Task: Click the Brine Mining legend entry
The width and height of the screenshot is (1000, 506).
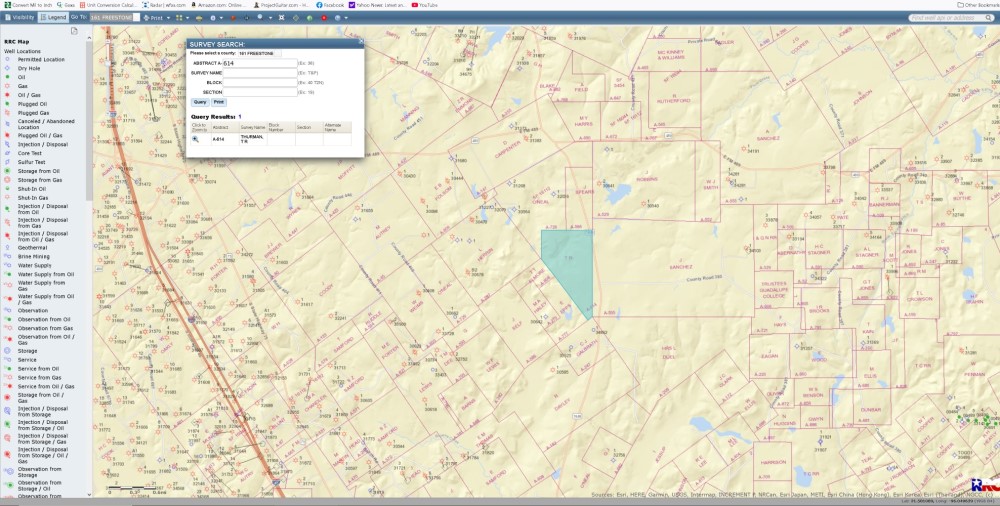Action: [27, 257]
